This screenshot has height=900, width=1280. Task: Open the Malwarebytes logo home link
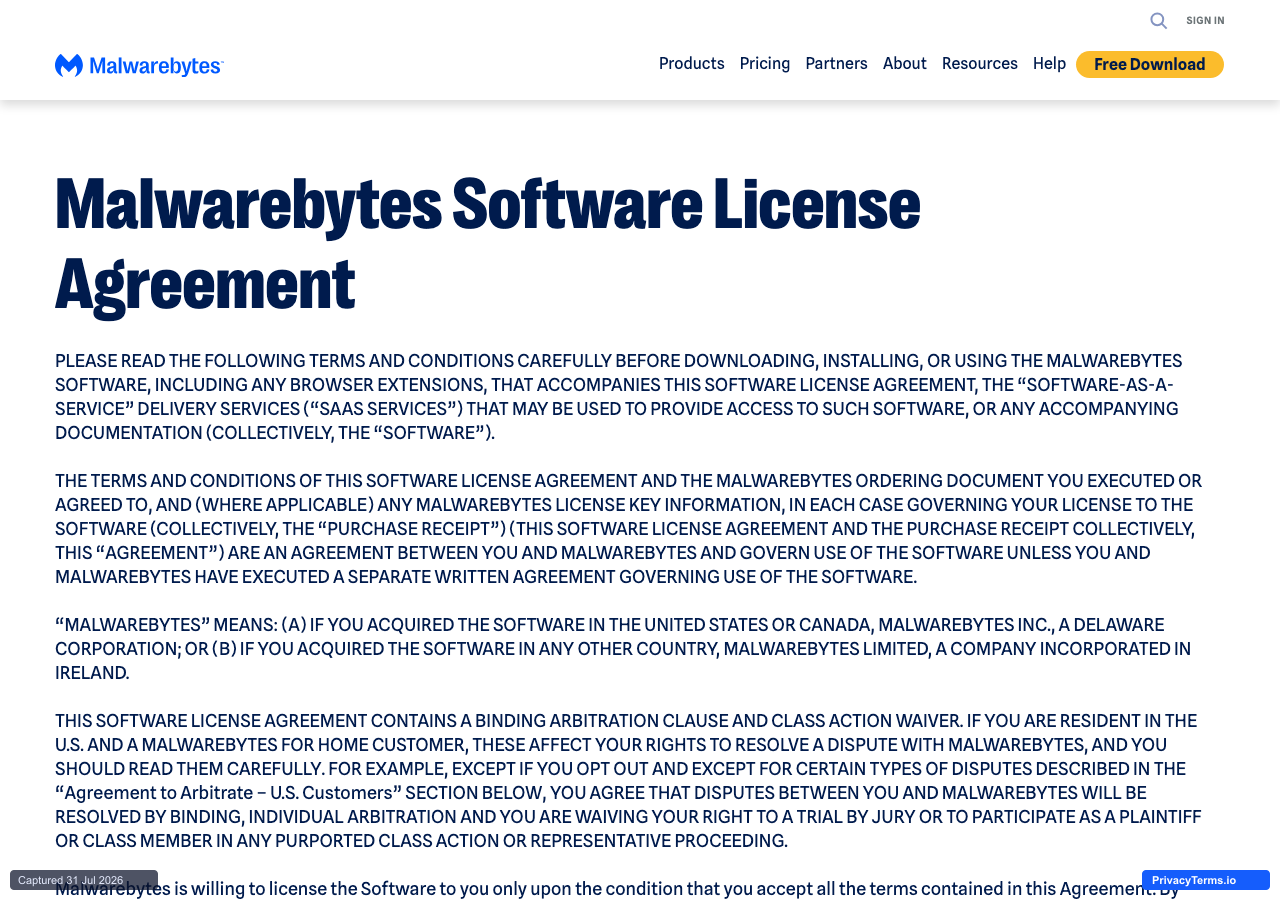pyautogui.click(x=139, y=66)
